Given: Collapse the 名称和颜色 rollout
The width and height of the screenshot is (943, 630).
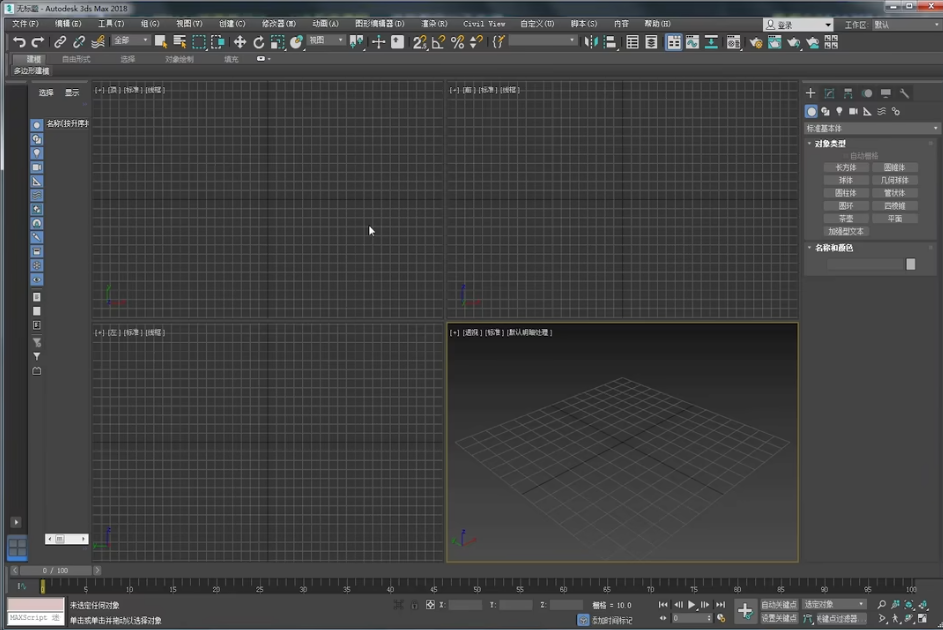Looking at the screenshot, I should click(833, 248).
